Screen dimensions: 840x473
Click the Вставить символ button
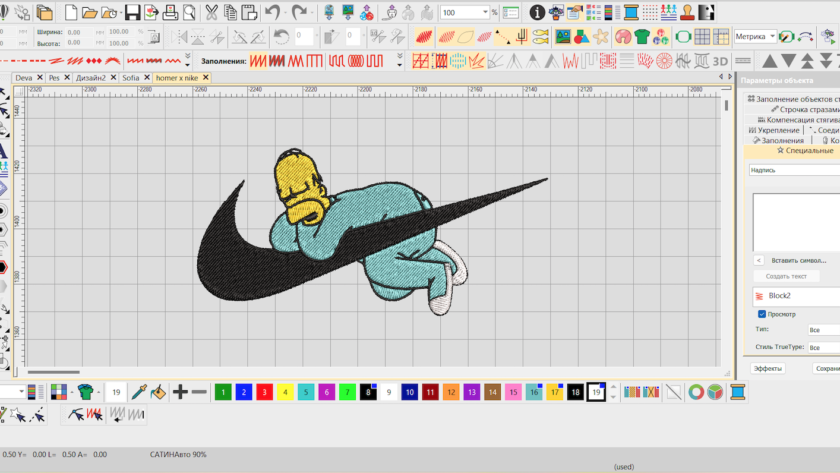tap(798, 260)
